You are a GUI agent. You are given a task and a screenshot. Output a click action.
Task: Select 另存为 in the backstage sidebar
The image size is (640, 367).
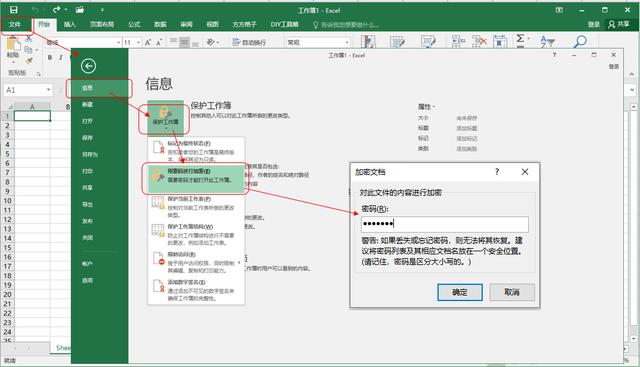point(100,154)
